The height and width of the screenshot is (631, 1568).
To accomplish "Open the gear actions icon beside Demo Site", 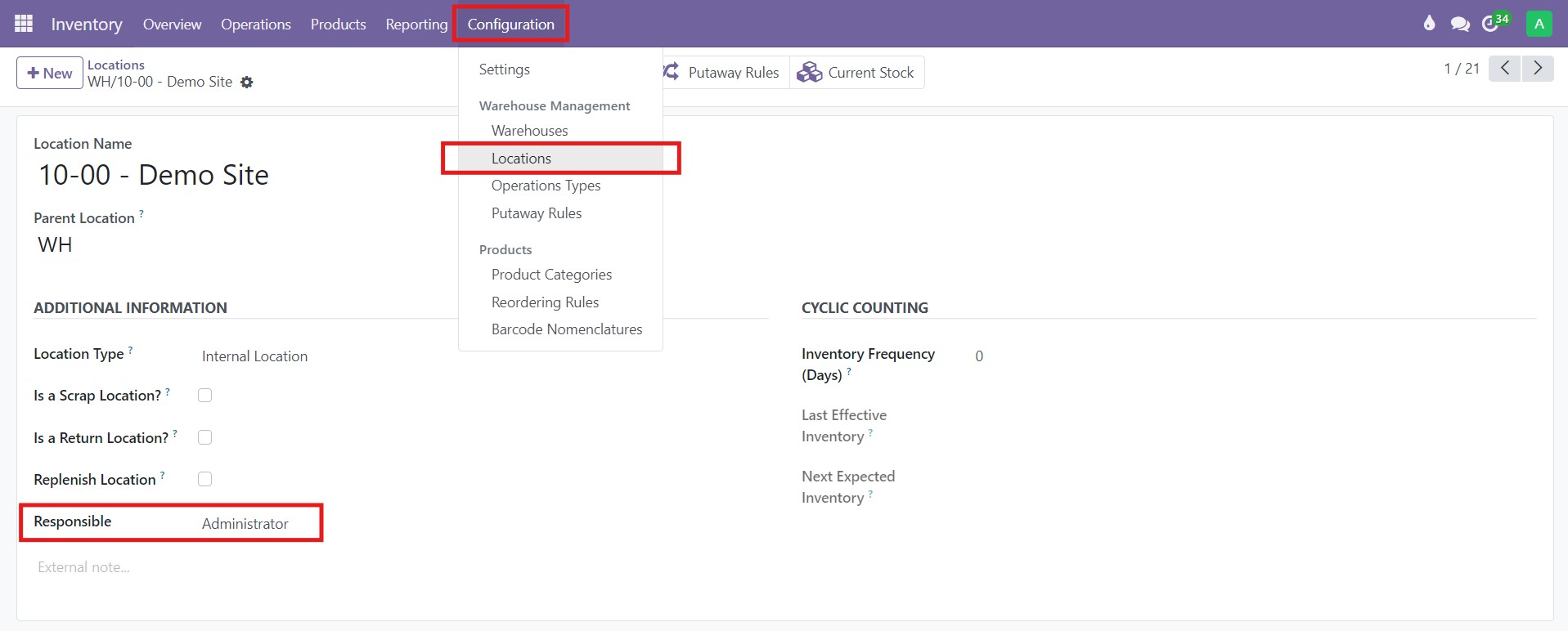I will 247,83.
